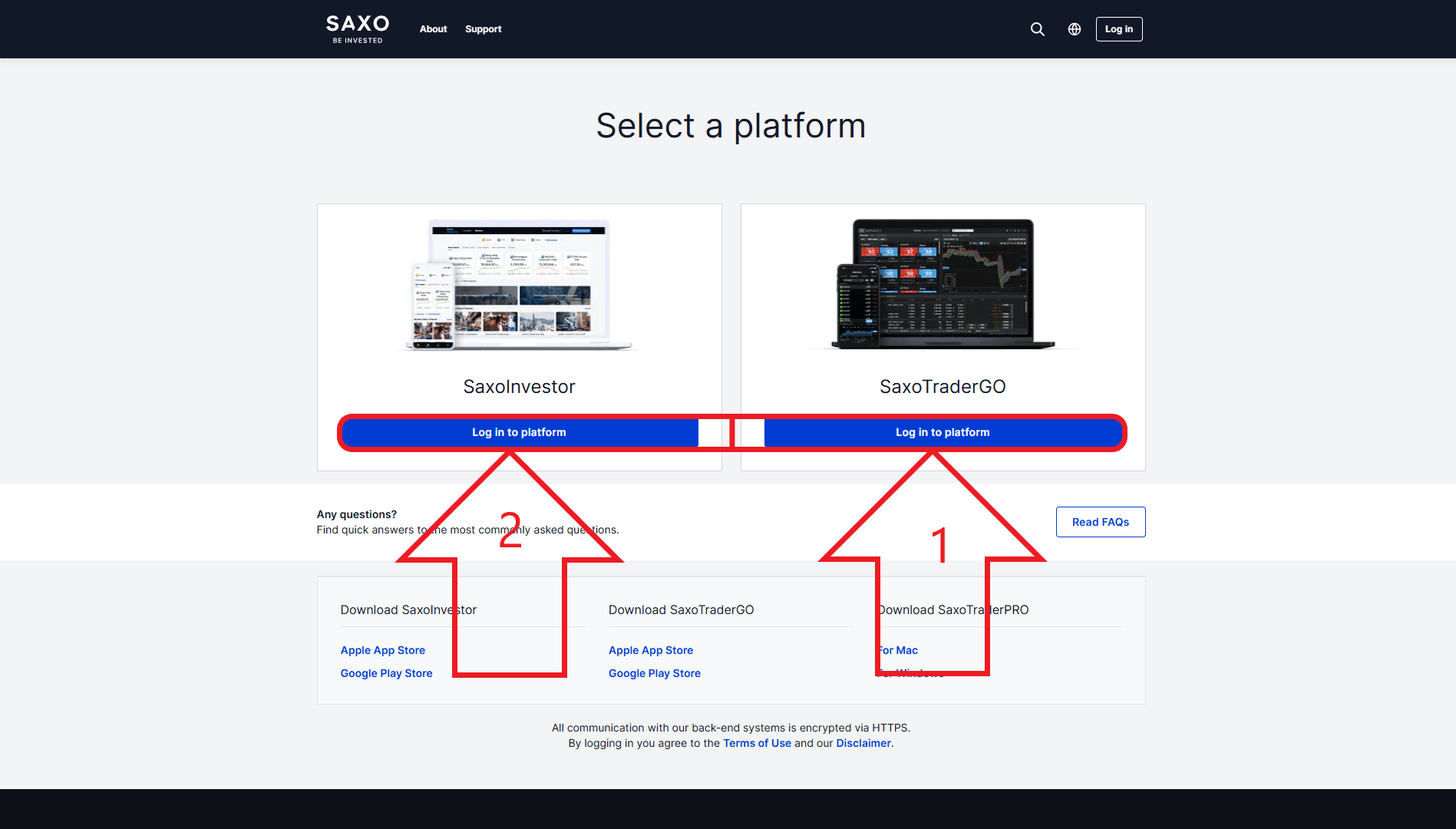1456x829 pixels.
Task: Open Google Play Store link for SaxoInvestor
Action: pyautogui.click(x=387, y=673)
